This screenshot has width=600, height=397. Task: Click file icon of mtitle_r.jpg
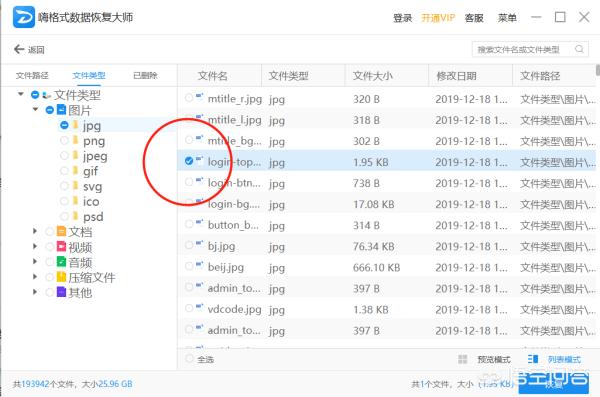click(199, 97)
